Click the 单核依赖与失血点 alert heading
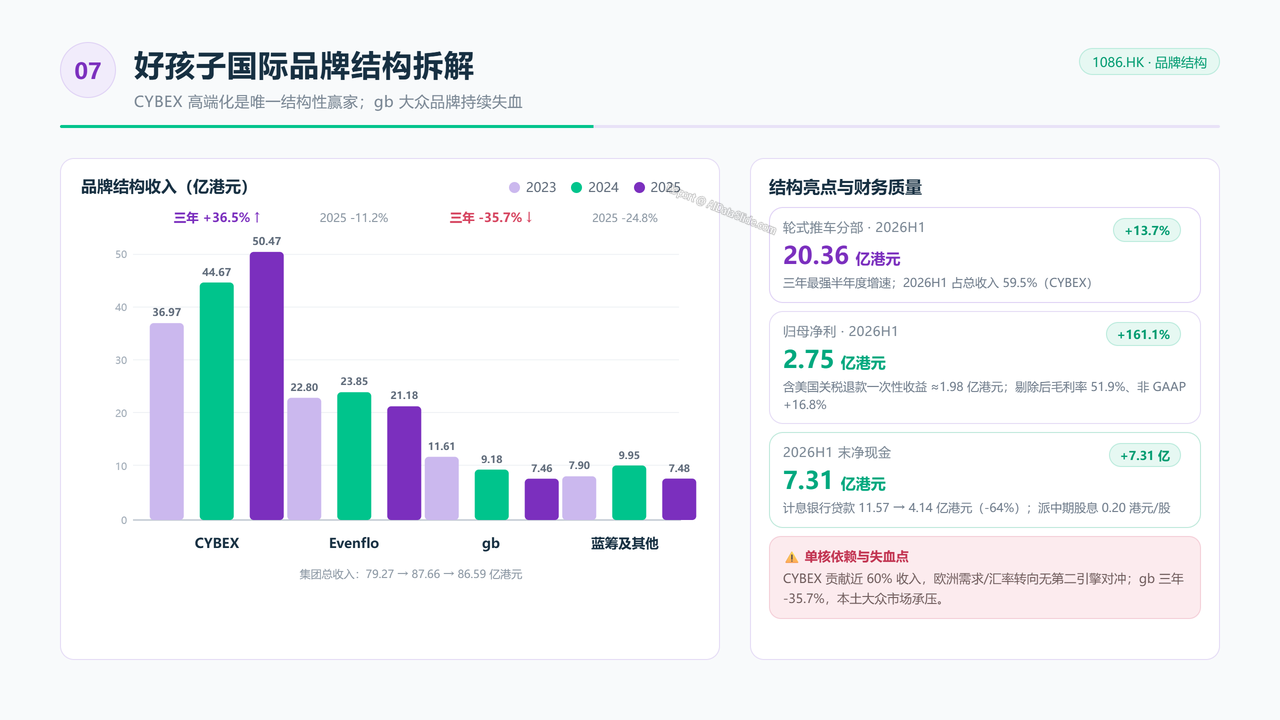Screen dimensions: 1280x720 [x=856, y=557]
